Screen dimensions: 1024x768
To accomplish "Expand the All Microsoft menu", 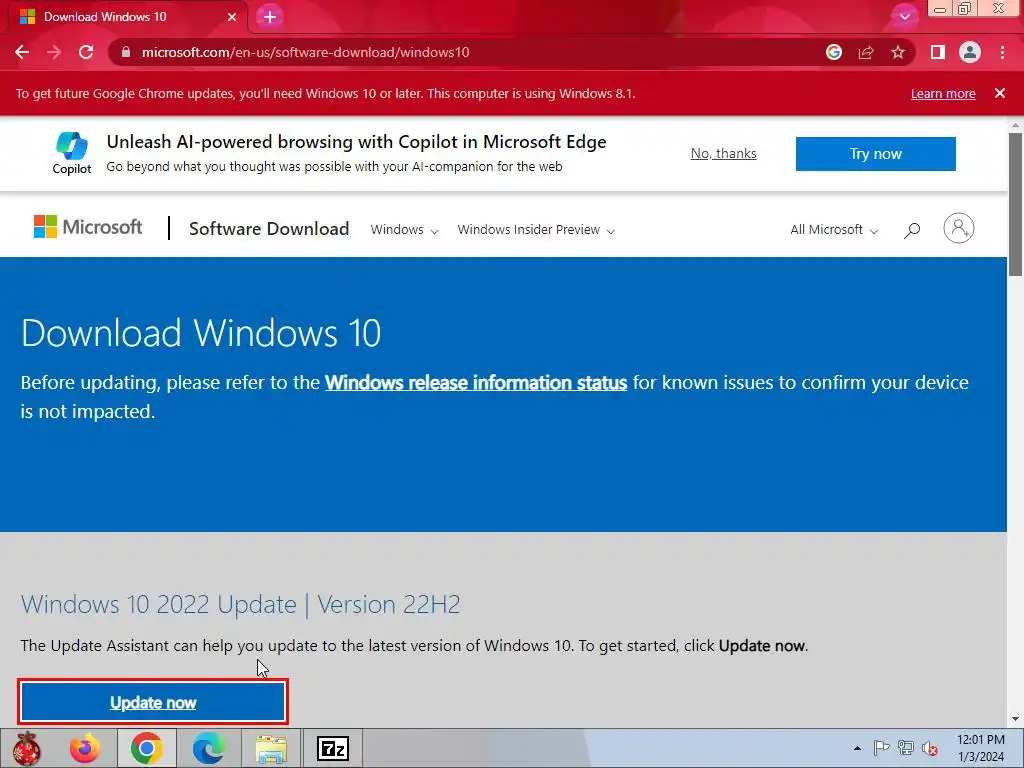I will tap(834, 230).
